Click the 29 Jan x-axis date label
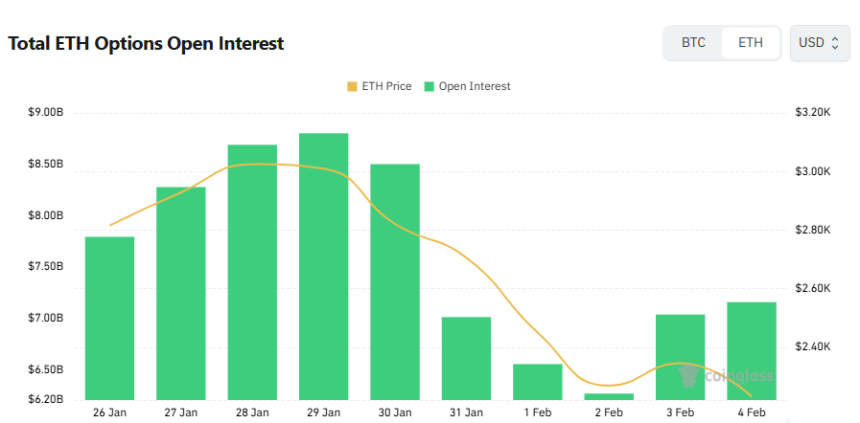 (324, 412)
